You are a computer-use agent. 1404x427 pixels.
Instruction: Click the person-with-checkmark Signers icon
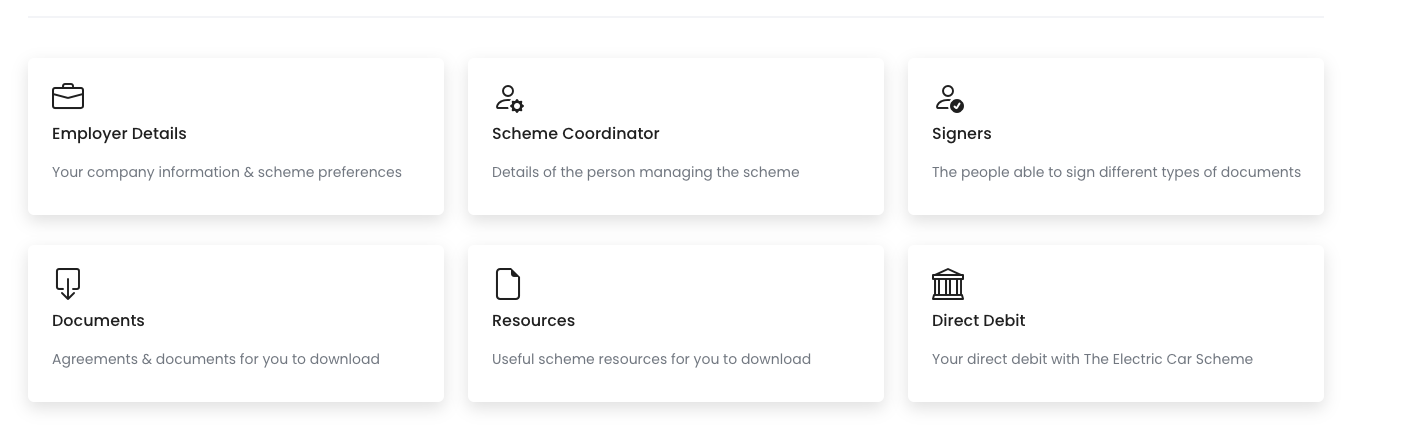(x=949, y=98)
